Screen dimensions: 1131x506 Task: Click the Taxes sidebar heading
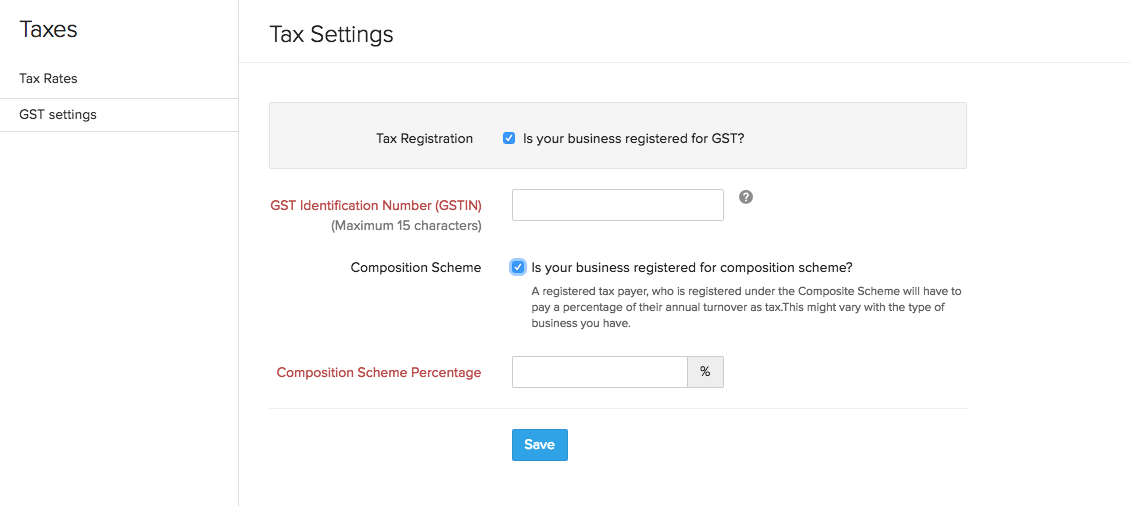48,30
